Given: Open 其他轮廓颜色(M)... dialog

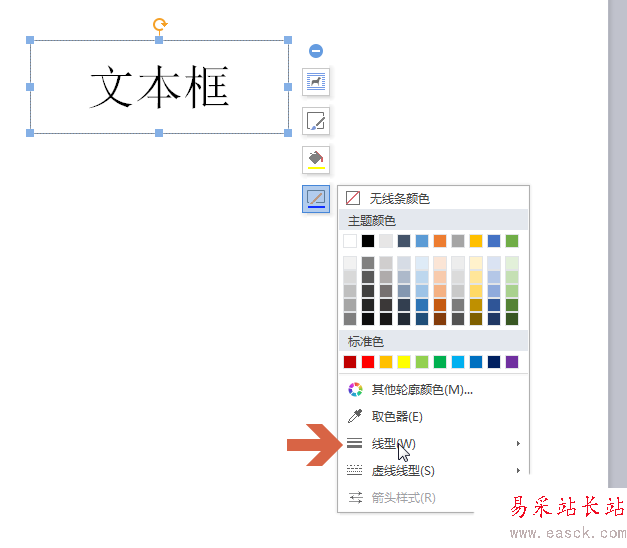Looking at the screenshot, I should (x=433, y=389).
